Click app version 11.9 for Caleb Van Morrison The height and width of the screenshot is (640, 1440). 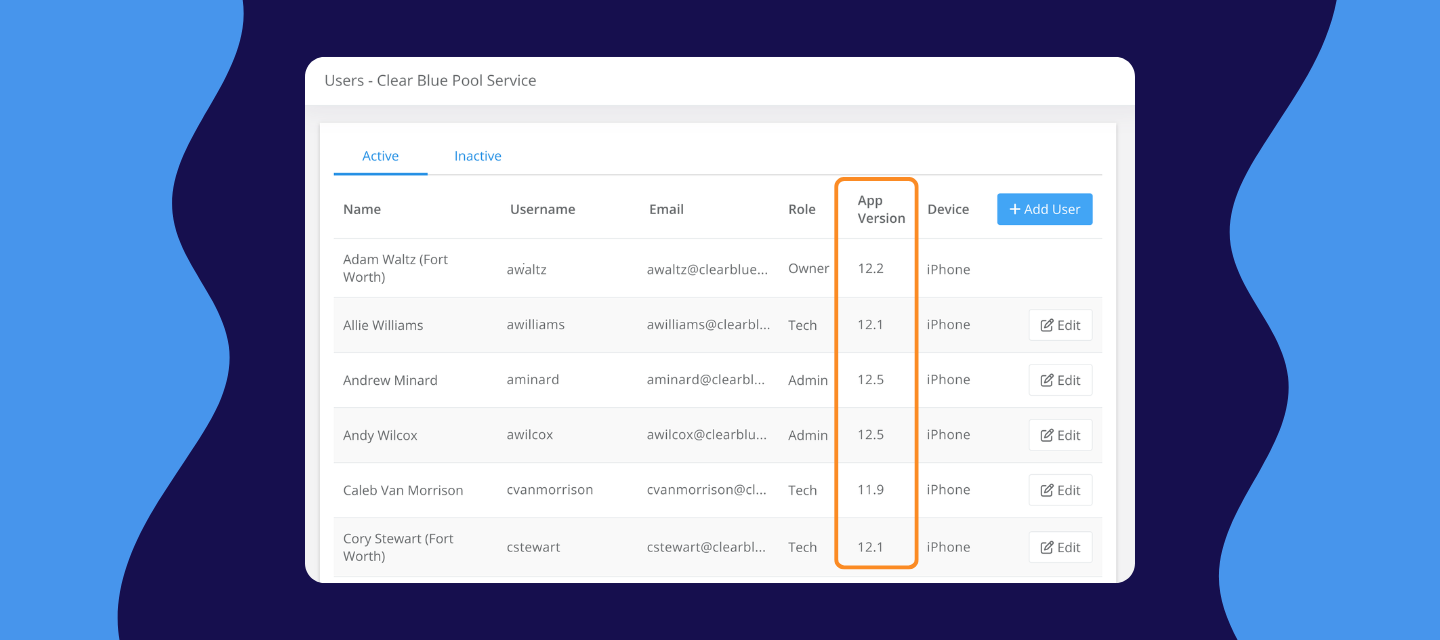point(871,490)
